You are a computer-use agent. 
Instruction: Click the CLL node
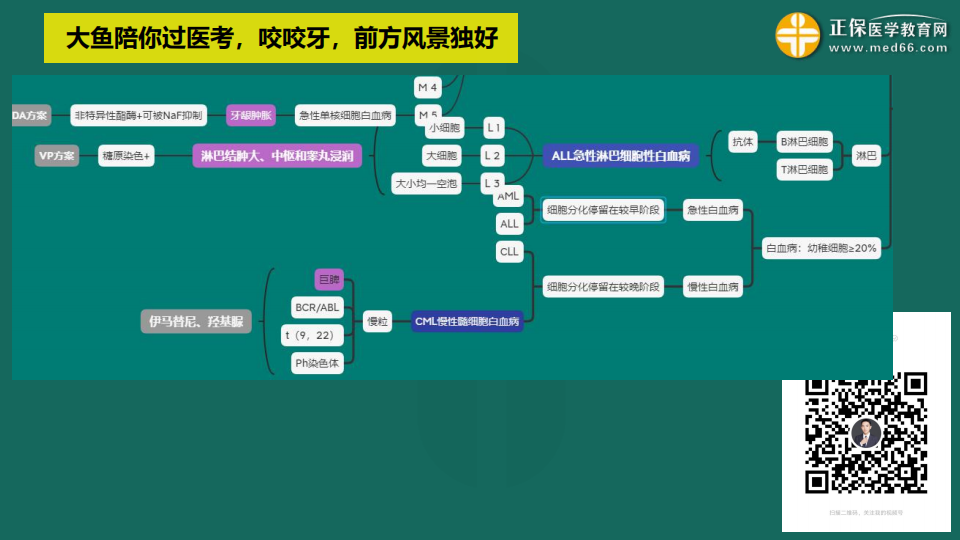tap(509, 252)
